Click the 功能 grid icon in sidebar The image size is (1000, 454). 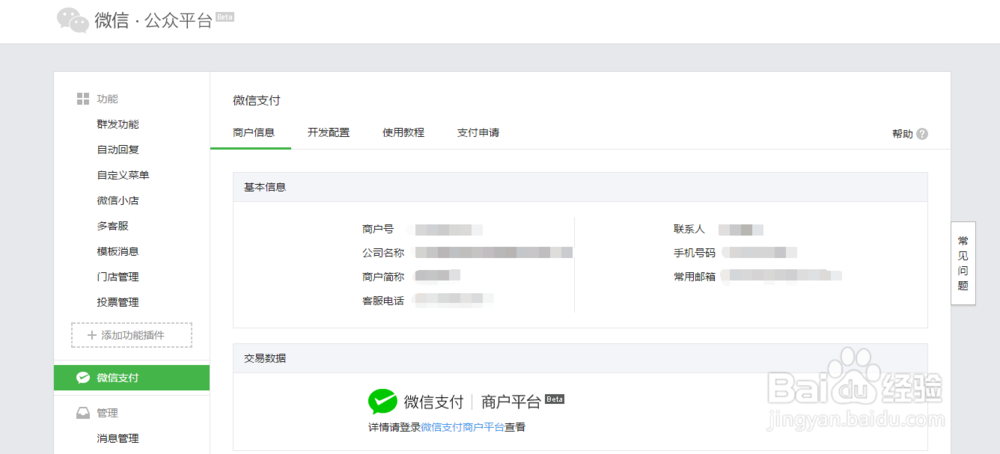82,99
